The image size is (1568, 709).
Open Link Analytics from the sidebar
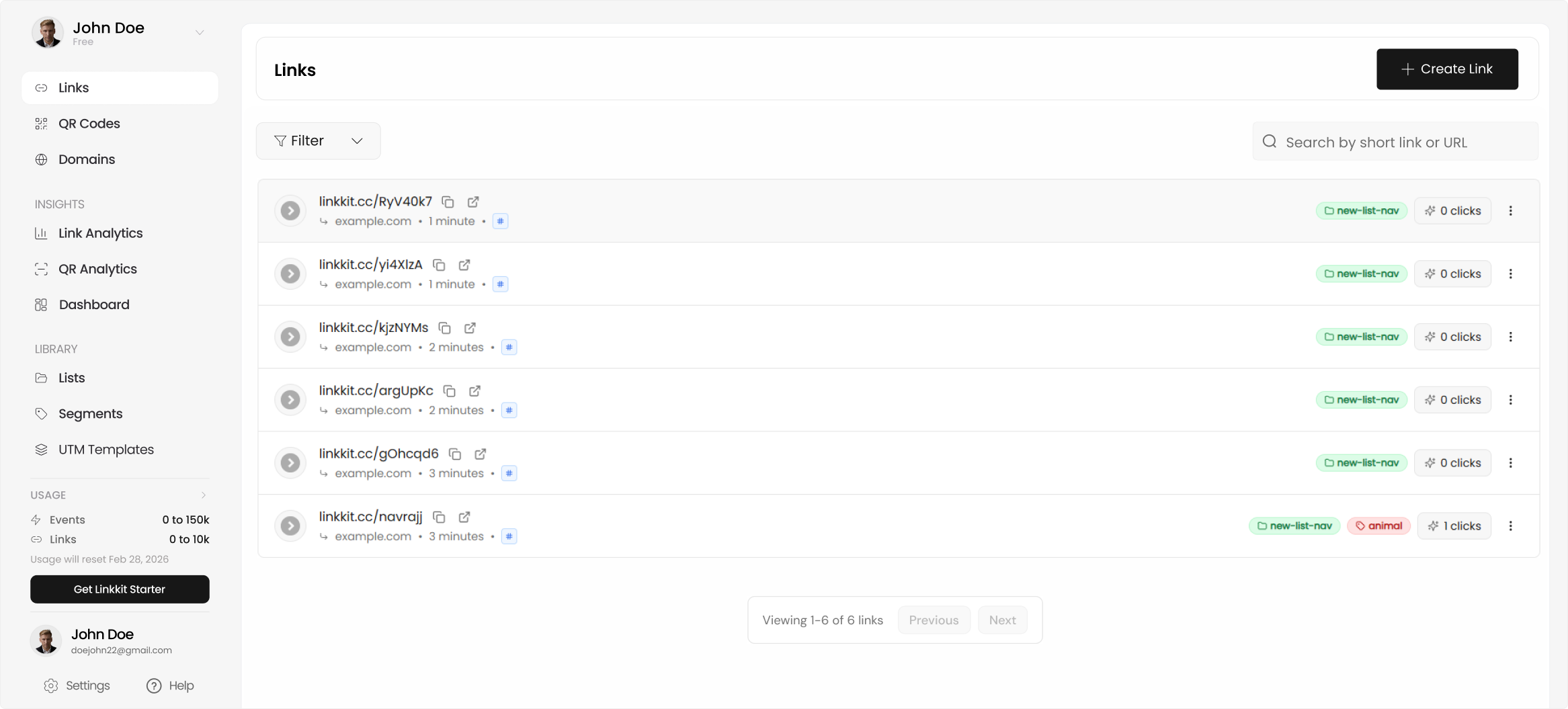click(x=99, y=233)
